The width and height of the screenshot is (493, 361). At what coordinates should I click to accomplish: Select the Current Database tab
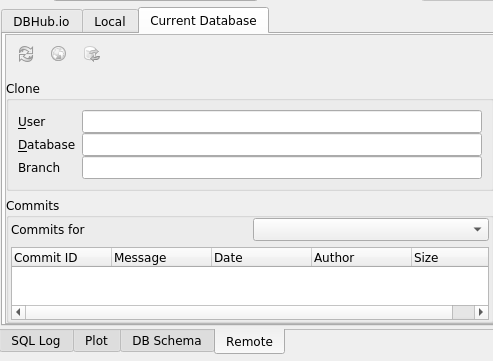[203, 20]
